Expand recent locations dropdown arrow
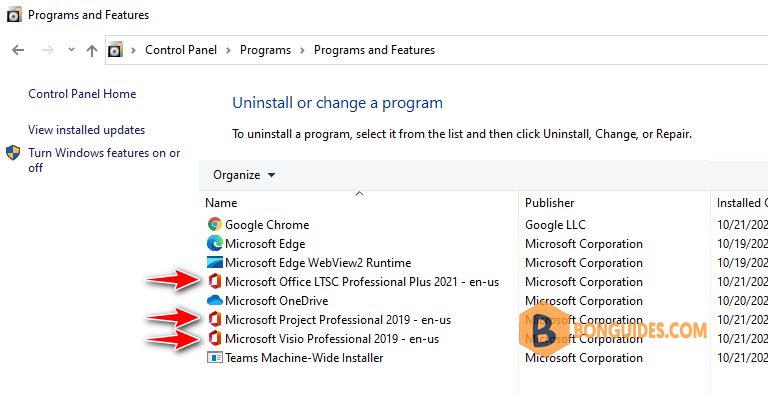 click(72, 49)
